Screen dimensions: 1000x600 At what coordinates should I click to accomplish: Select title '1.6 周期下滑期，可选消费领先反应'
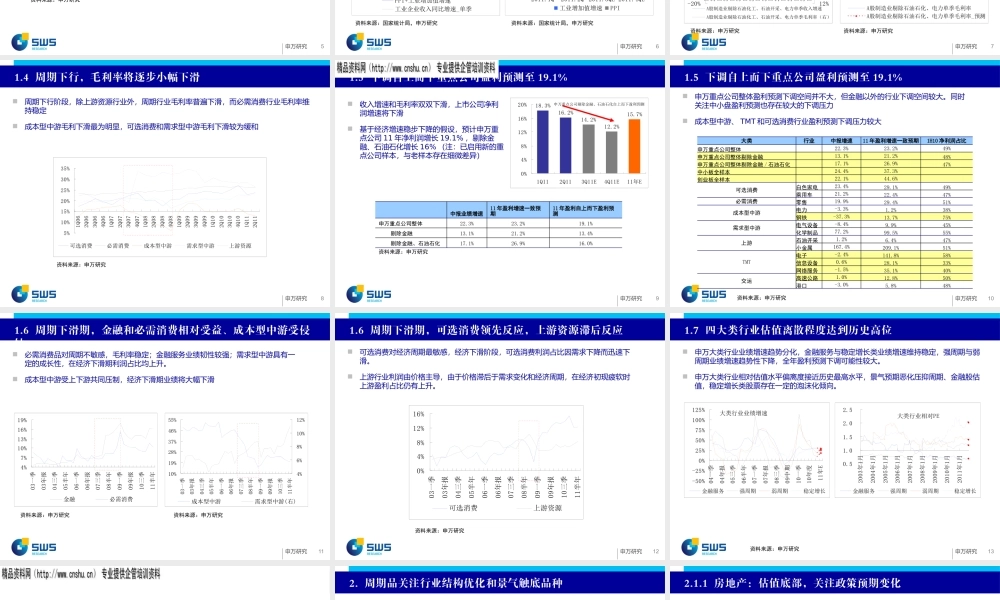pos(485,330)
